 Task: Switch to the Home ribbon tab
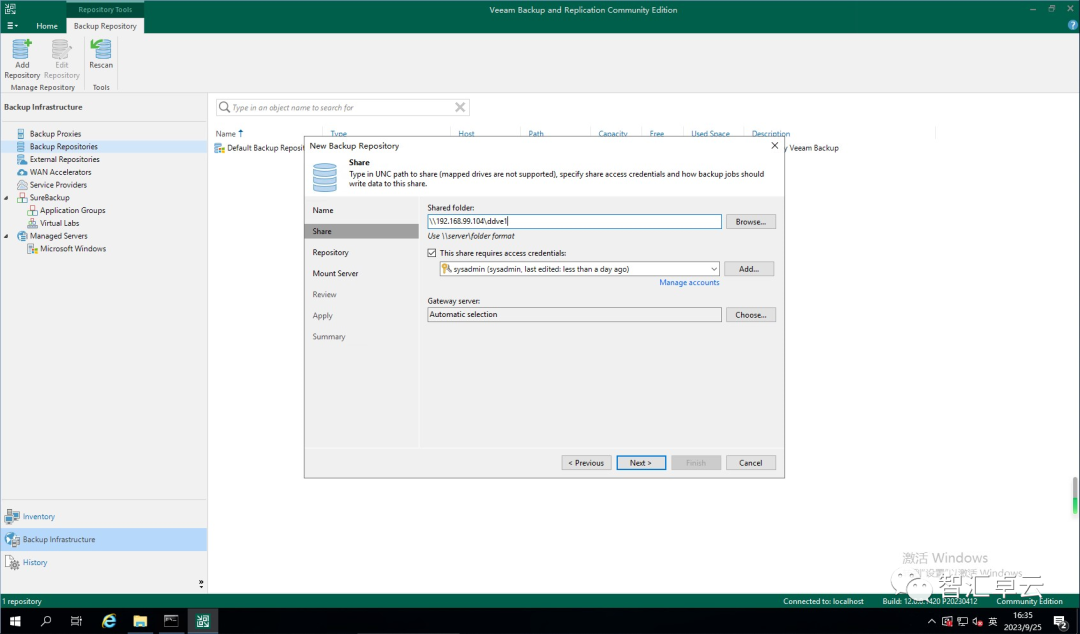pyautogui.click(x=47, y=25)
